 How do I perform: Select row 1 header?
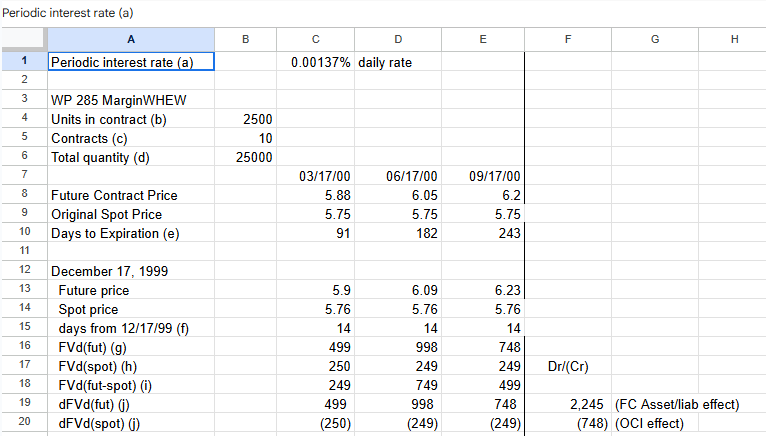coord(23,62)
